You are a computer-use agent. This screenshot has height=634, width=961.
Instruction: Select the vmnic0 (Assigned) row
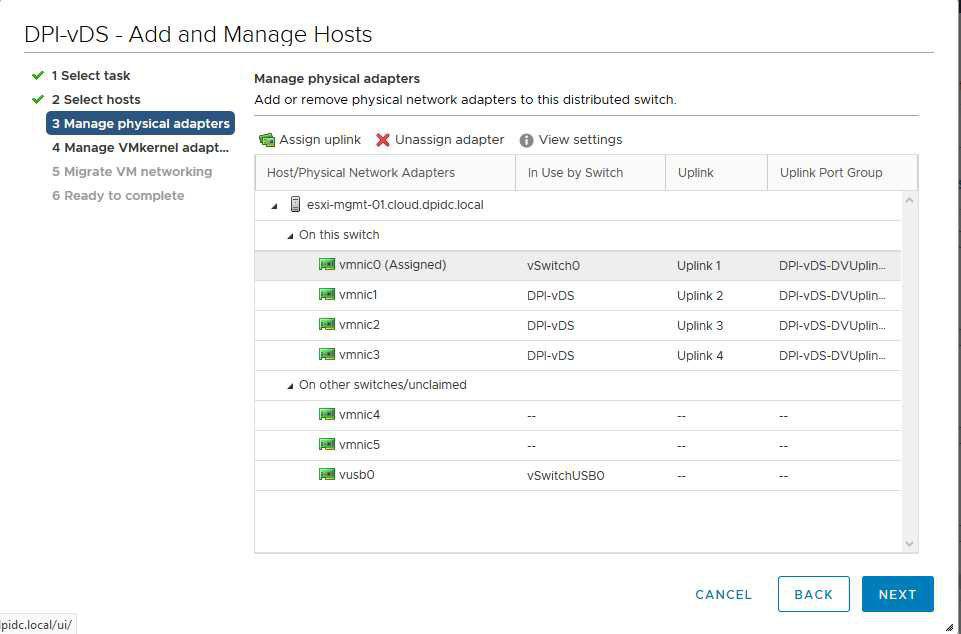(x=577, y=265)
